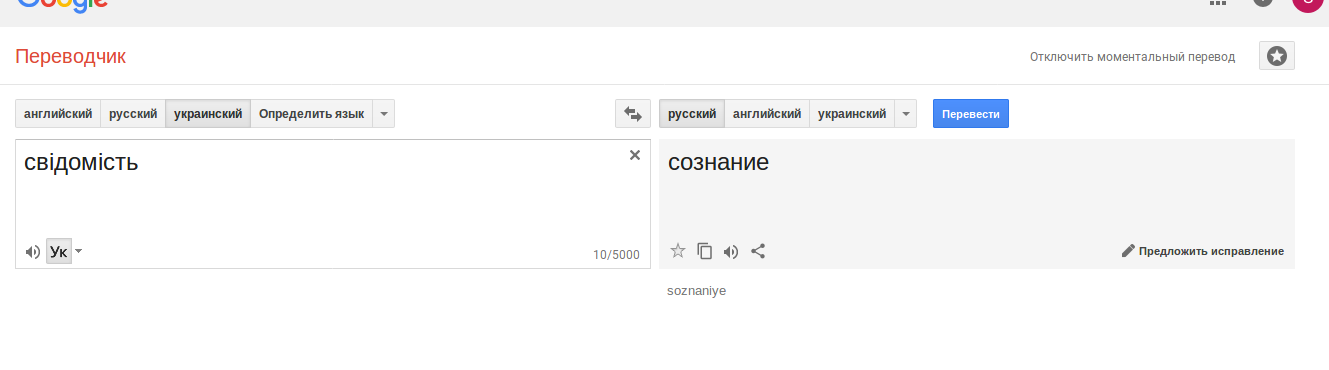Select русский as source language
The height and width of the screenshot is (370, 1329).
133,114
